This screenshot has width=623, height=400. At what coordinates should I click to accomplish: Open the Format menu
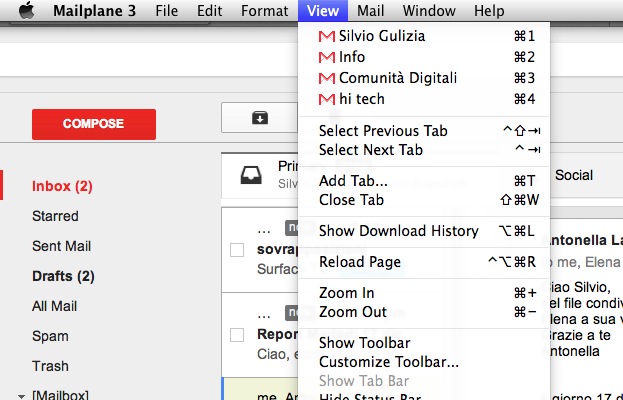265,11
